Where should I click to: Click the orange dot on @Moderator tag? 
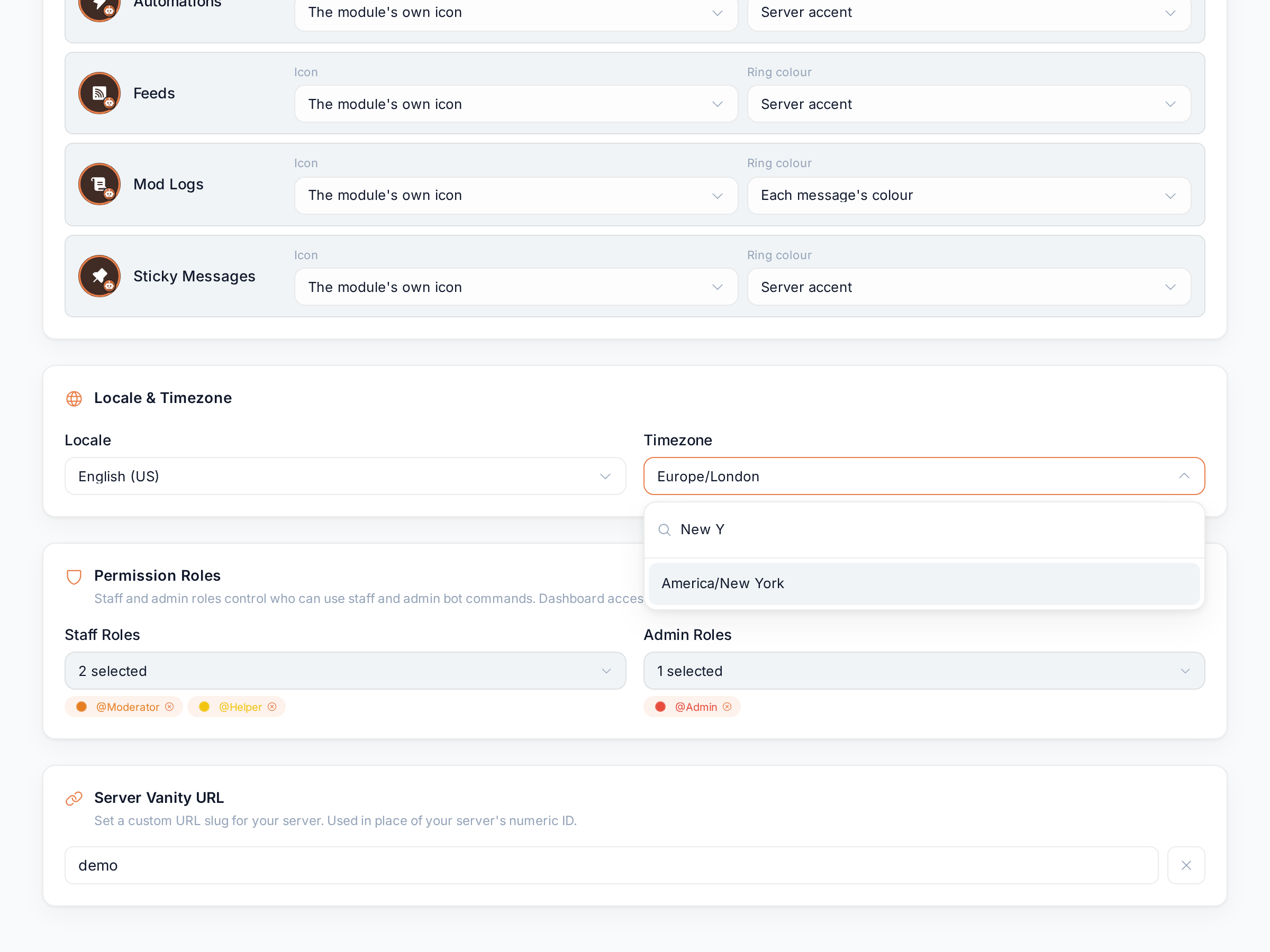(x=81, y=707)
